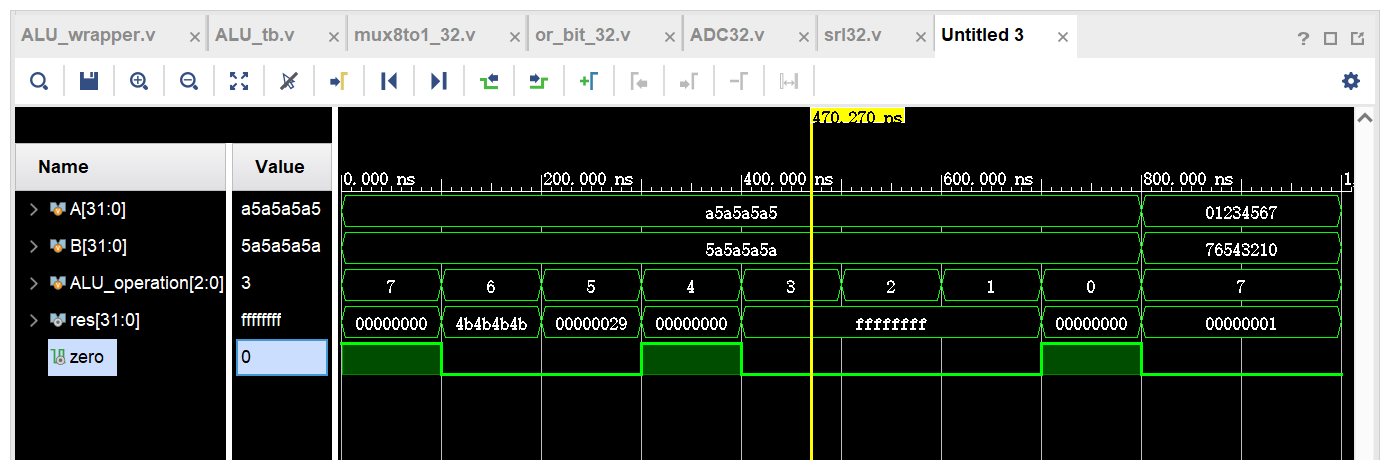Image resolution: width=1389 pixels, height=460 pixels.
Task: Save the waveform configuration
Action: pos(89,81)
